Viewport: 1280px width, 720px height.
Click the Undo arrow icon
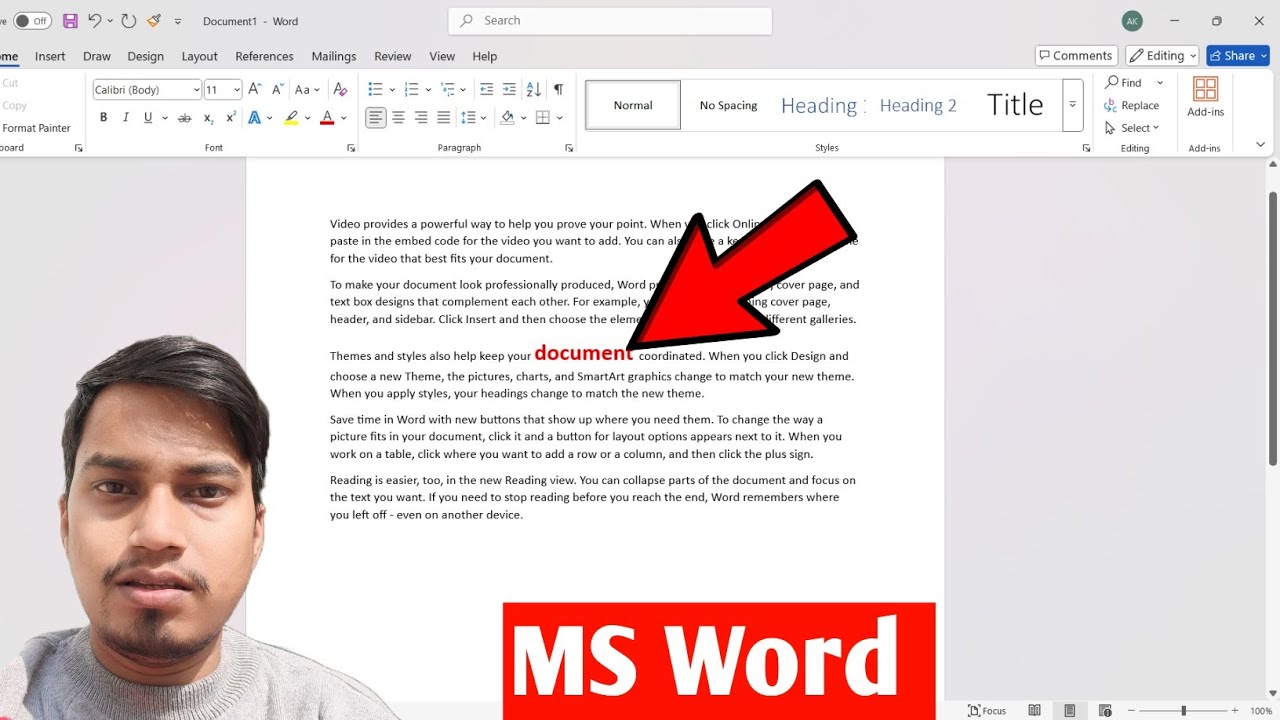pos(94,21)
